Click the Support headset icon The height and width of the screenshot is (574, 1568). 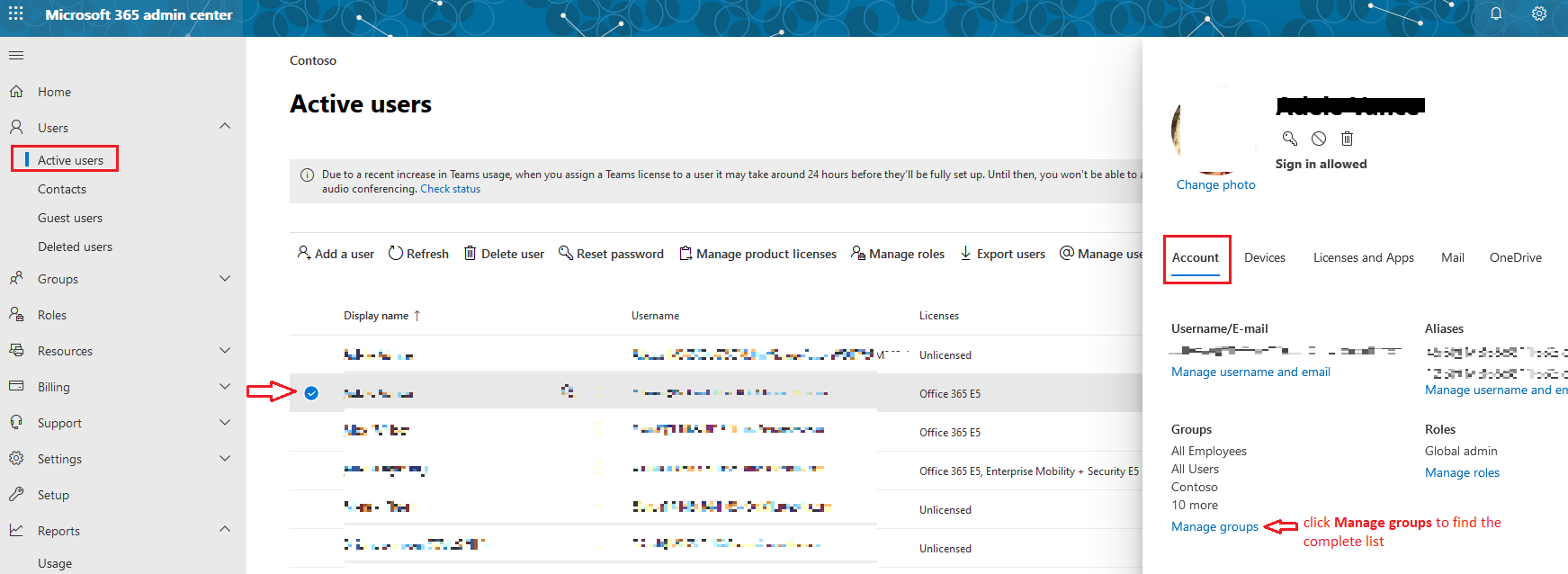(16, 422)
